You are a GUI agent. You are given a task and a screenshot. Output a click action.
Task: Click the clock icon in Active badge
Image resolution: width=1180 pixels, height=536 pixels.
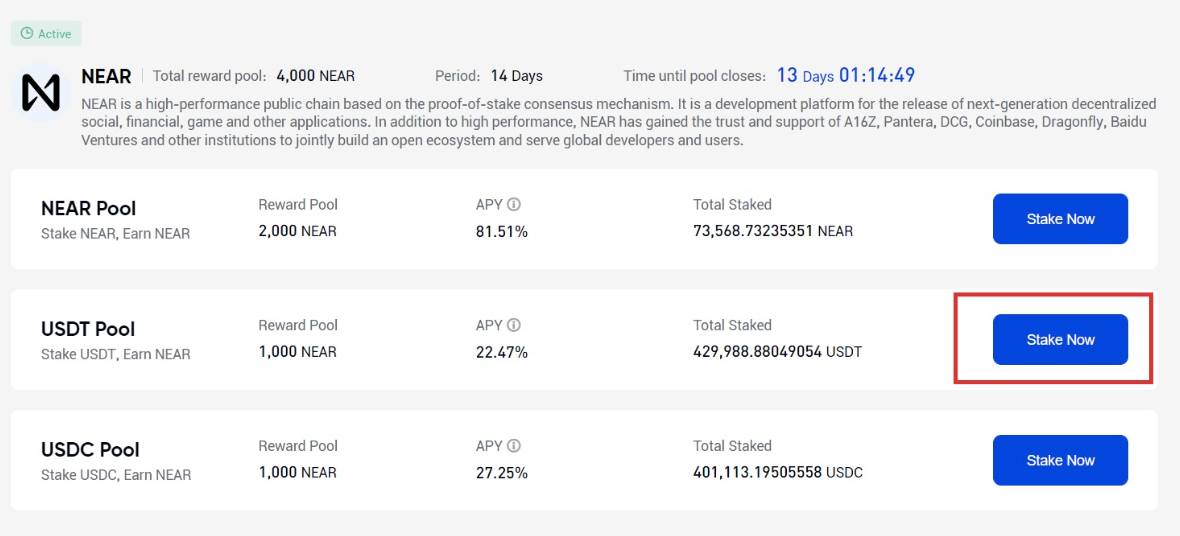[27, 34]
